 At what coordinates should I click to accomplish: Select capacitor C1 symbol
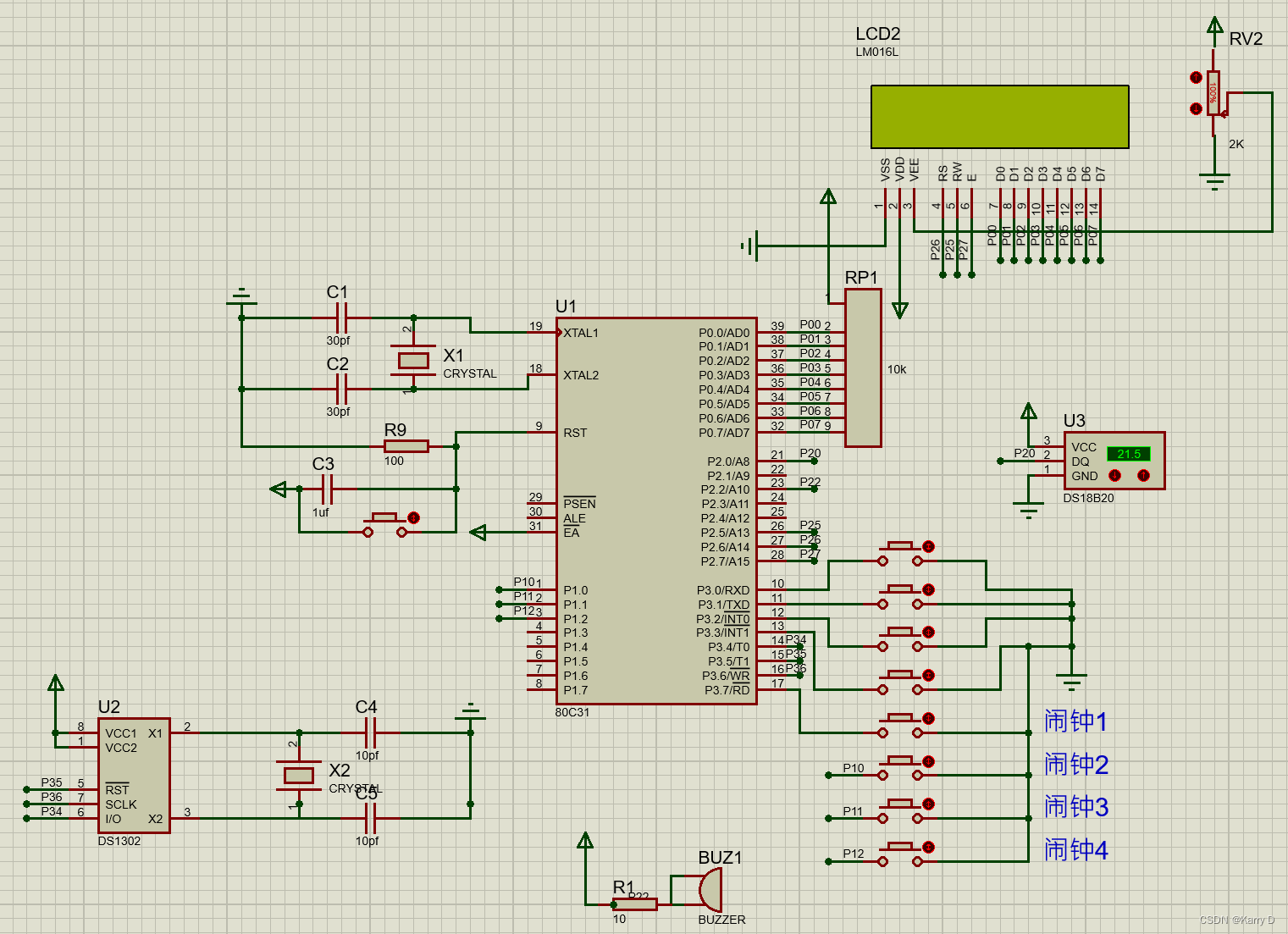(341, 318)
